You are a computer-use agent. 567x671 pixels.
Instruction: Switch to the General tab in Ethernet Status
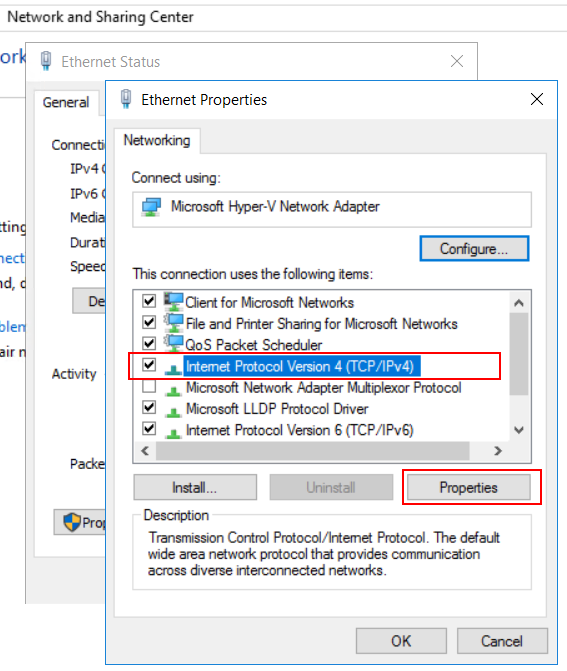[x=66, y=102]
